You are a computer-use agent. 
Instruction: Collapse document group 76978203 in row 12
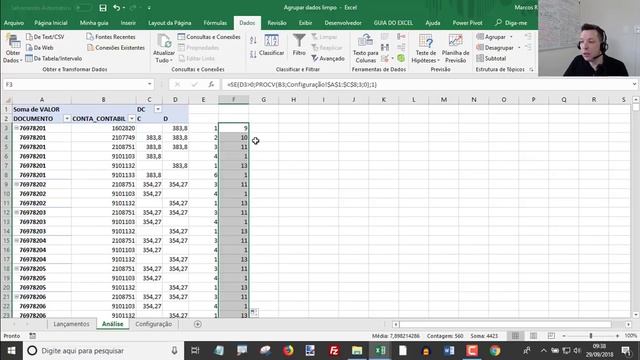click(16, 213)
